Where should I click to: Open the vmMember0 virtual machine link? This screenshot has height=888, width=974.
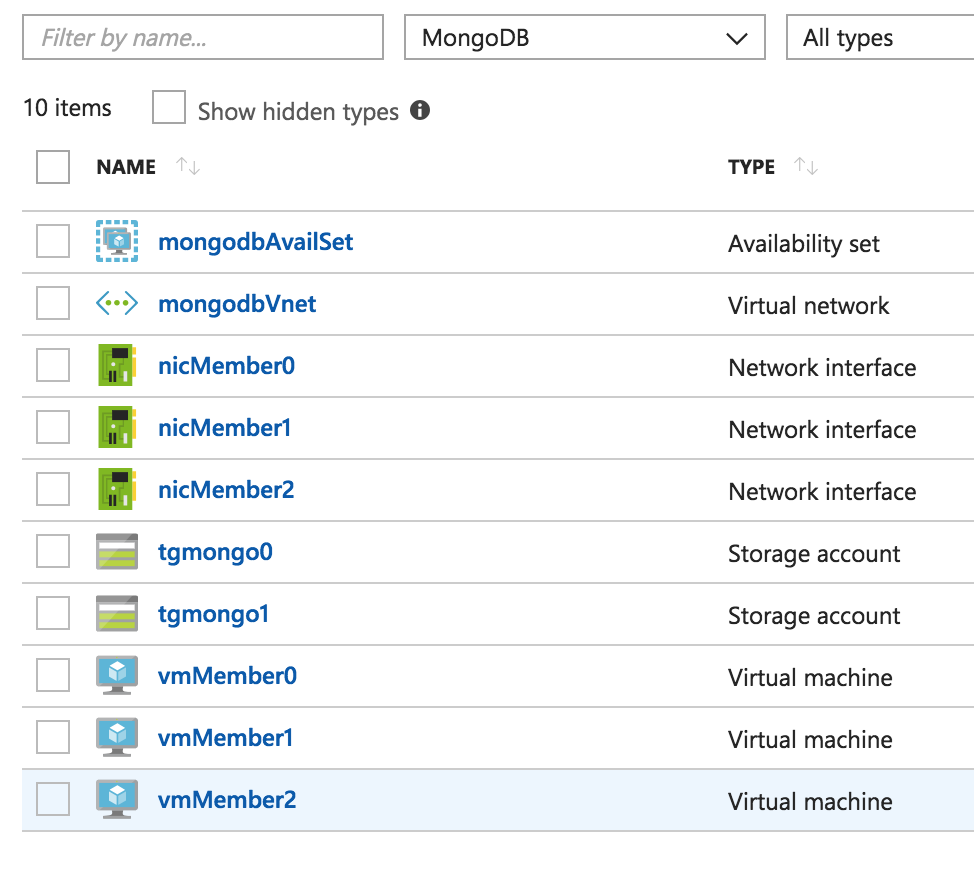(227, 676)
